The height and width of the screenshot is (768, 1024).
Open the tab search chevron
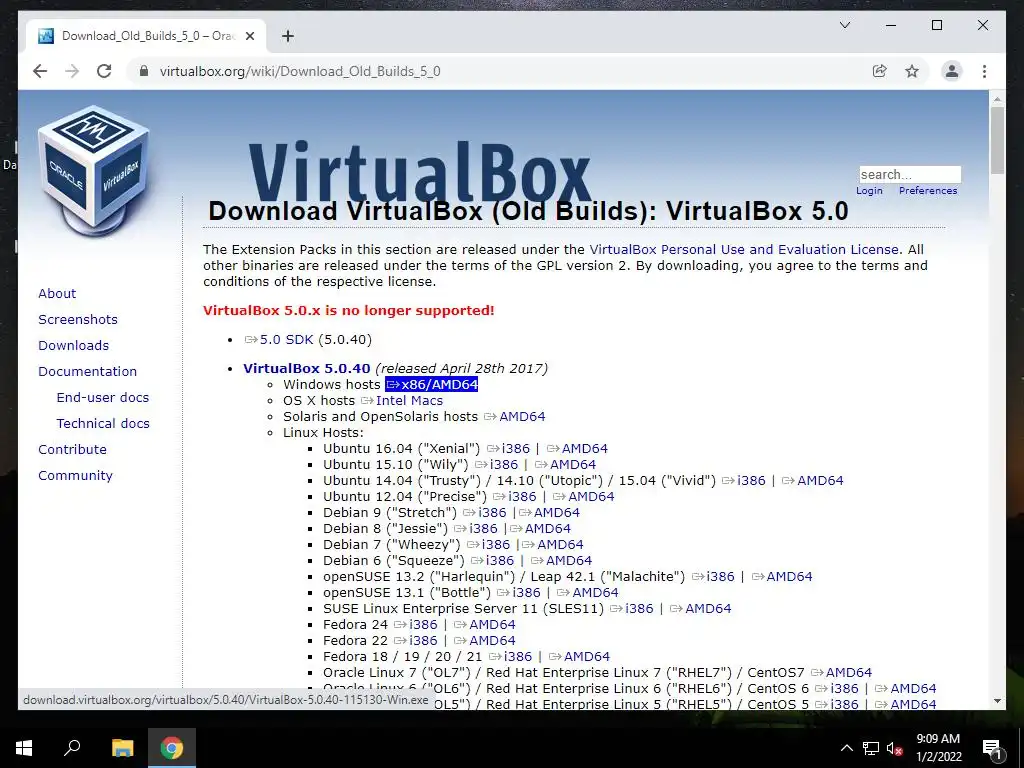844,25
